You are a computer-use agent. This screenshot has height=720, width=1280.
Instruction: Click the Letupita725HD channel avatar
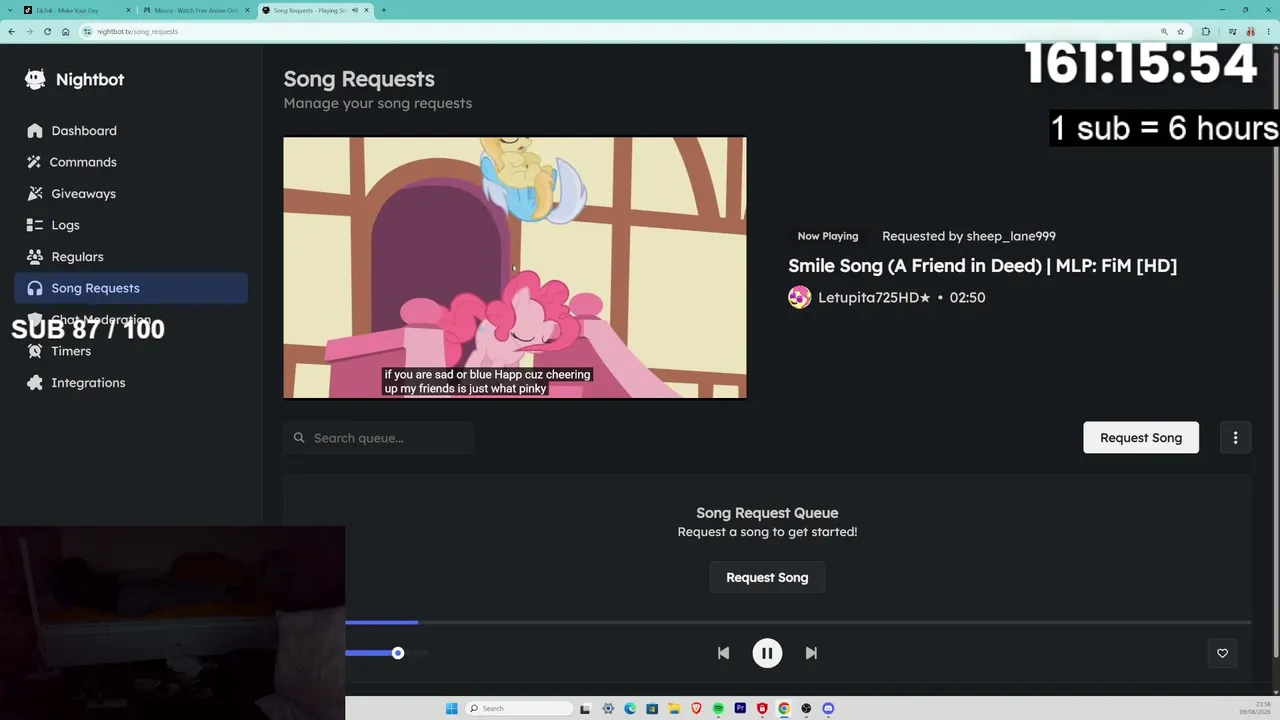(799, 297)
